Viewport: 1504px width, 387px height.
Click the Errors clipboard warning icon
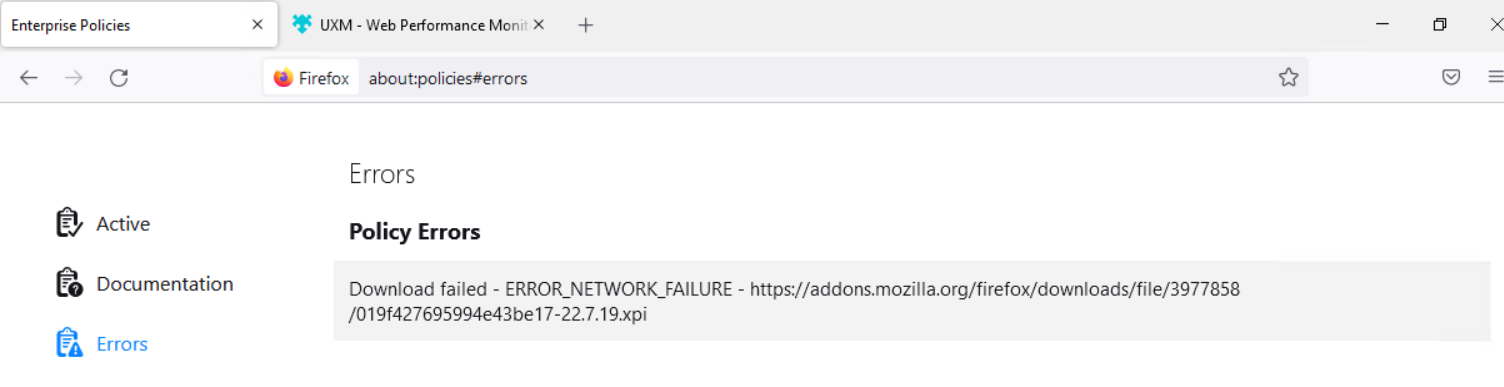point(69,343)
